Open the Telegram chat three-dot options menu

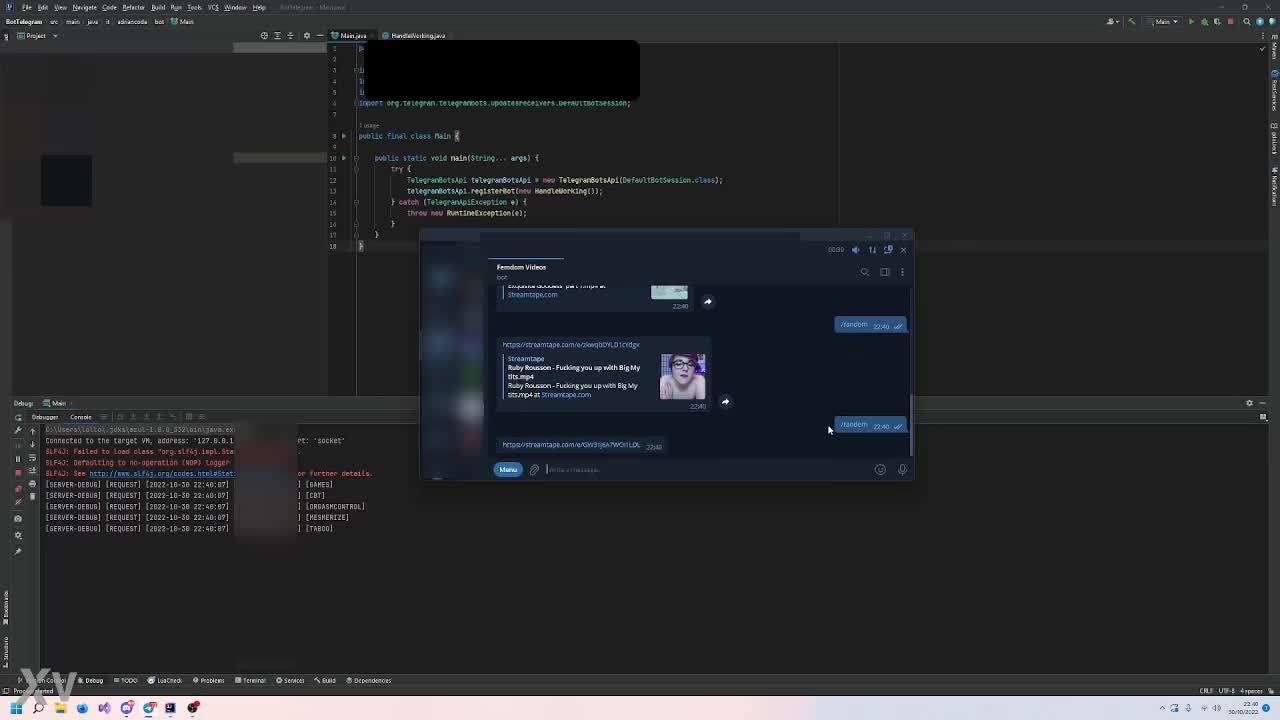coord(902,272)
